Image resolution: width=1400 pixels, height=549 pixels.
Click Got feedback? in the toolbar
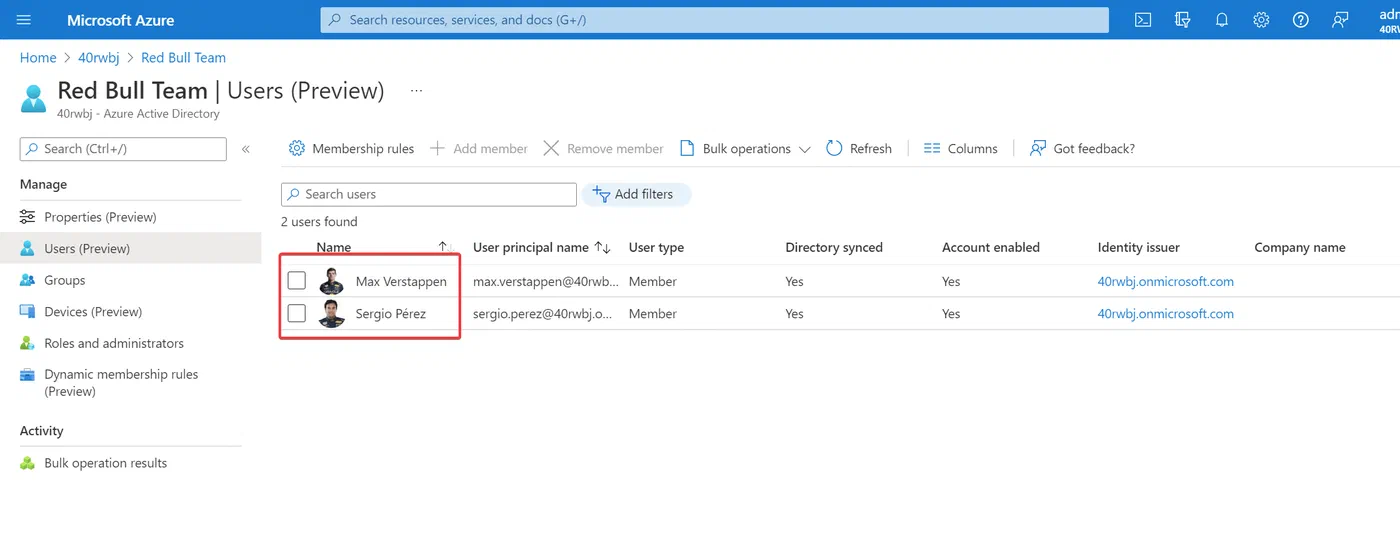coord(1082,148)
